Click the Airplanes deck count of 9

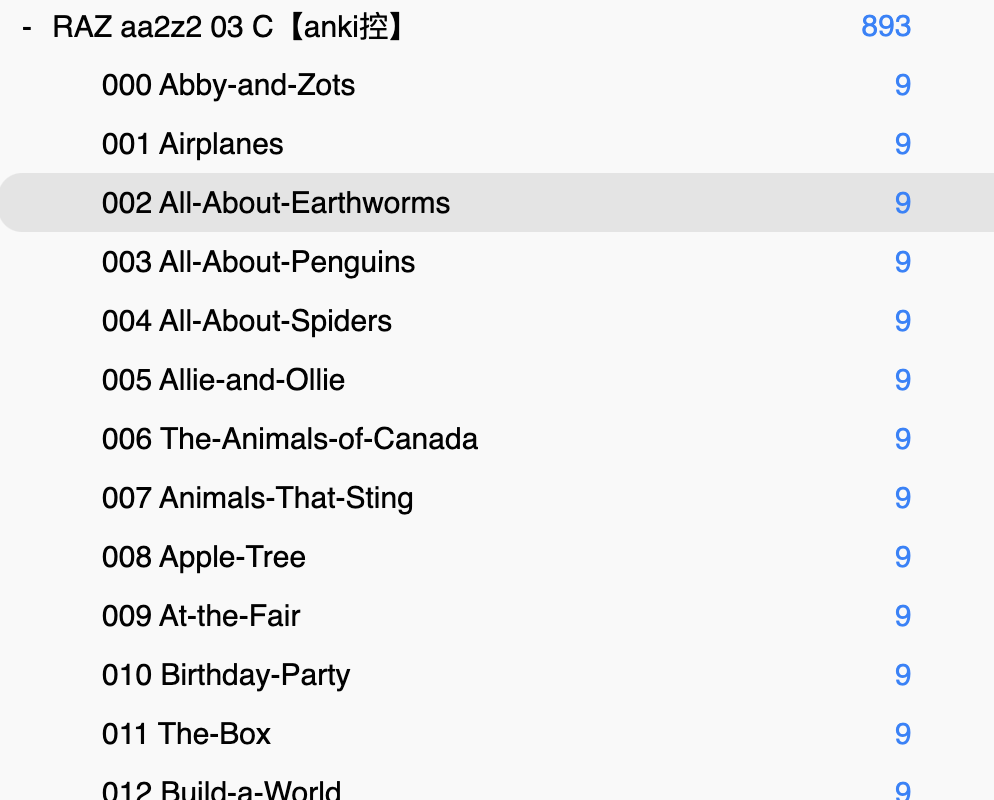tap(902, 144)
